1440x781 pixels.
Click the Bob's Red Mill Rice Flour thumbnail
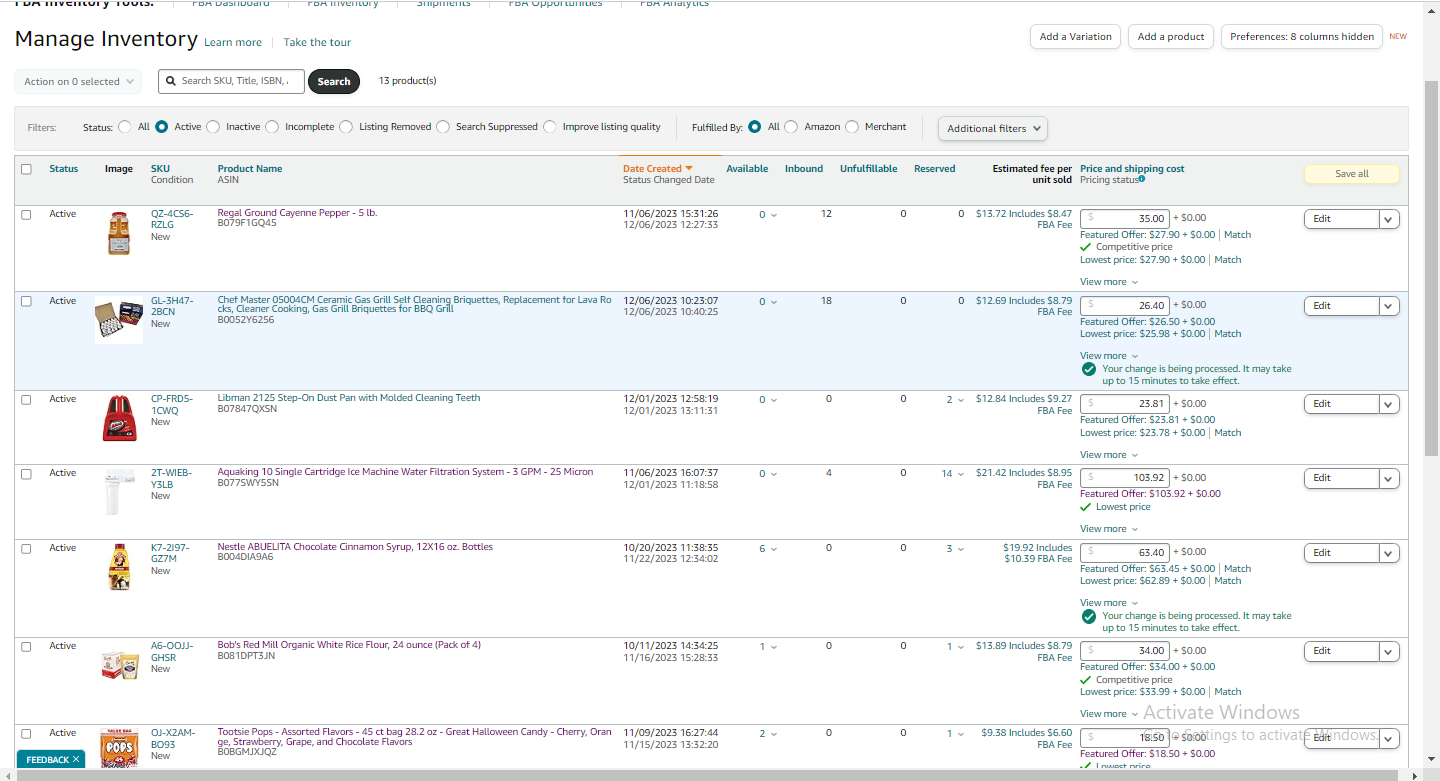coord(119,665)
